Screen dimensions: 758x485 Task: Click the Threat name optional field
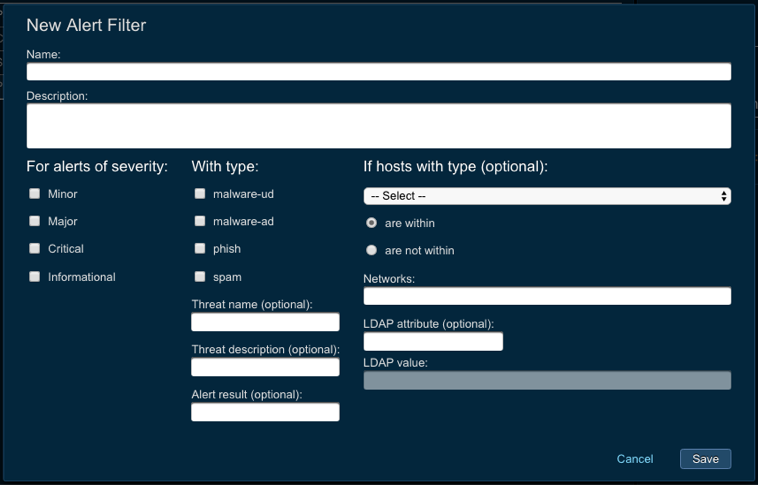coord(265,322)
